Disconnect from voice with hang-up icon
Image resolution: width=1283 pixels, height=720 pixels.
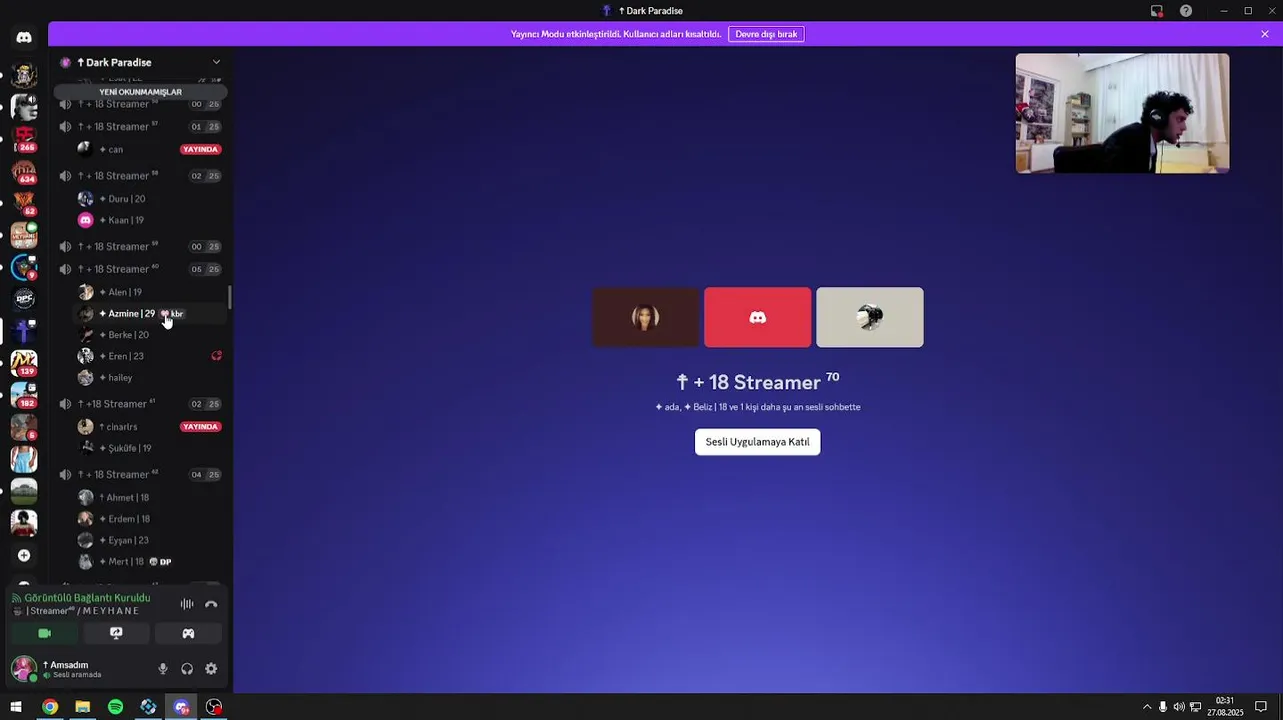211,604
